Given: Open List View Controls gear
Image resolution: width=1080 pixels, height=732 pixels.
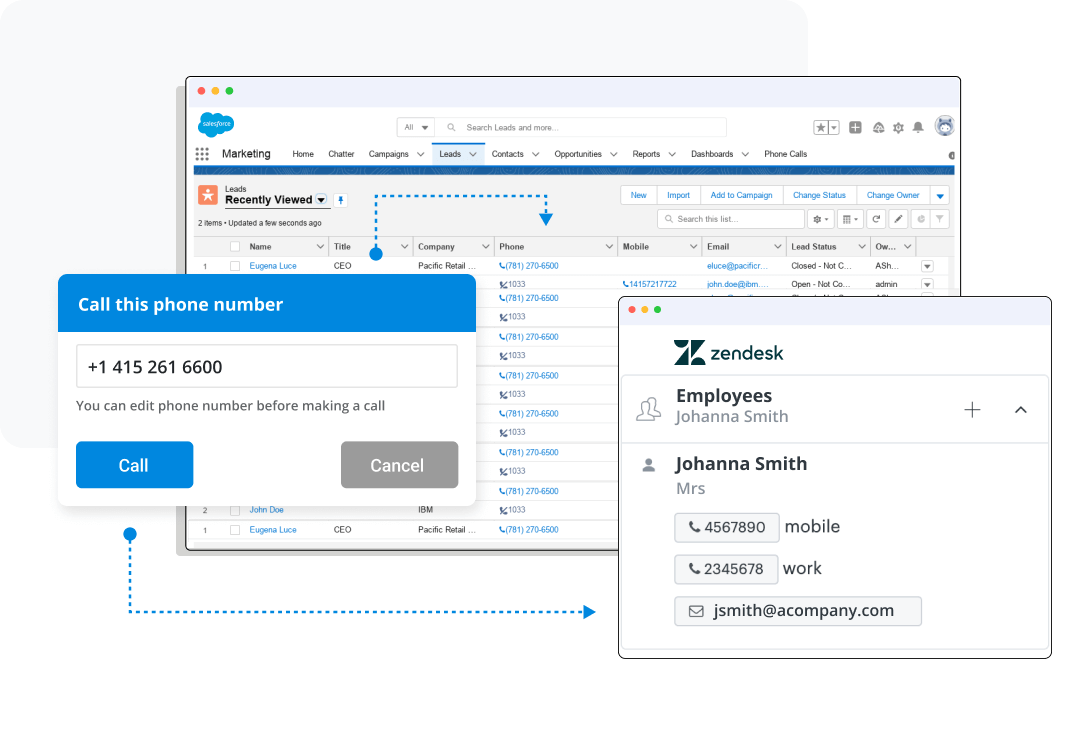Looking at the screenshot, I should point(820,219).
